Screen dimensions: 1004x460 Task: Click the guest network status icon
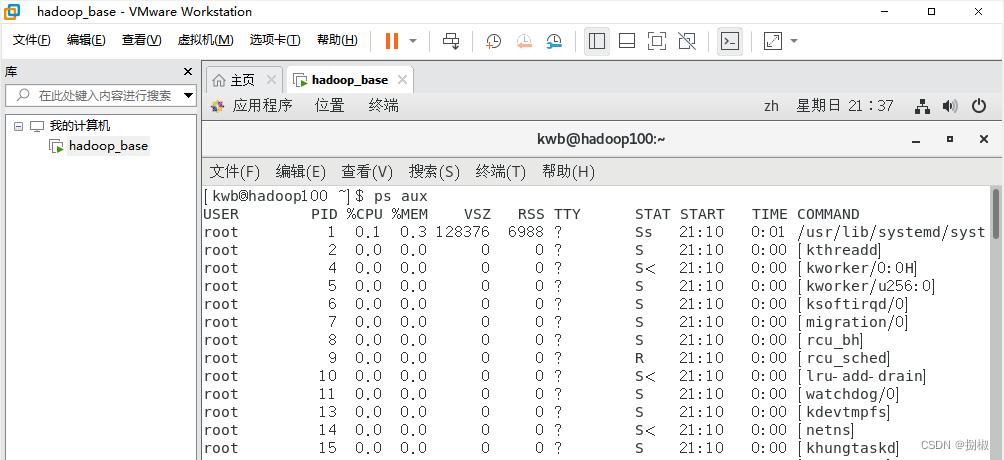[x=922, y=106]
